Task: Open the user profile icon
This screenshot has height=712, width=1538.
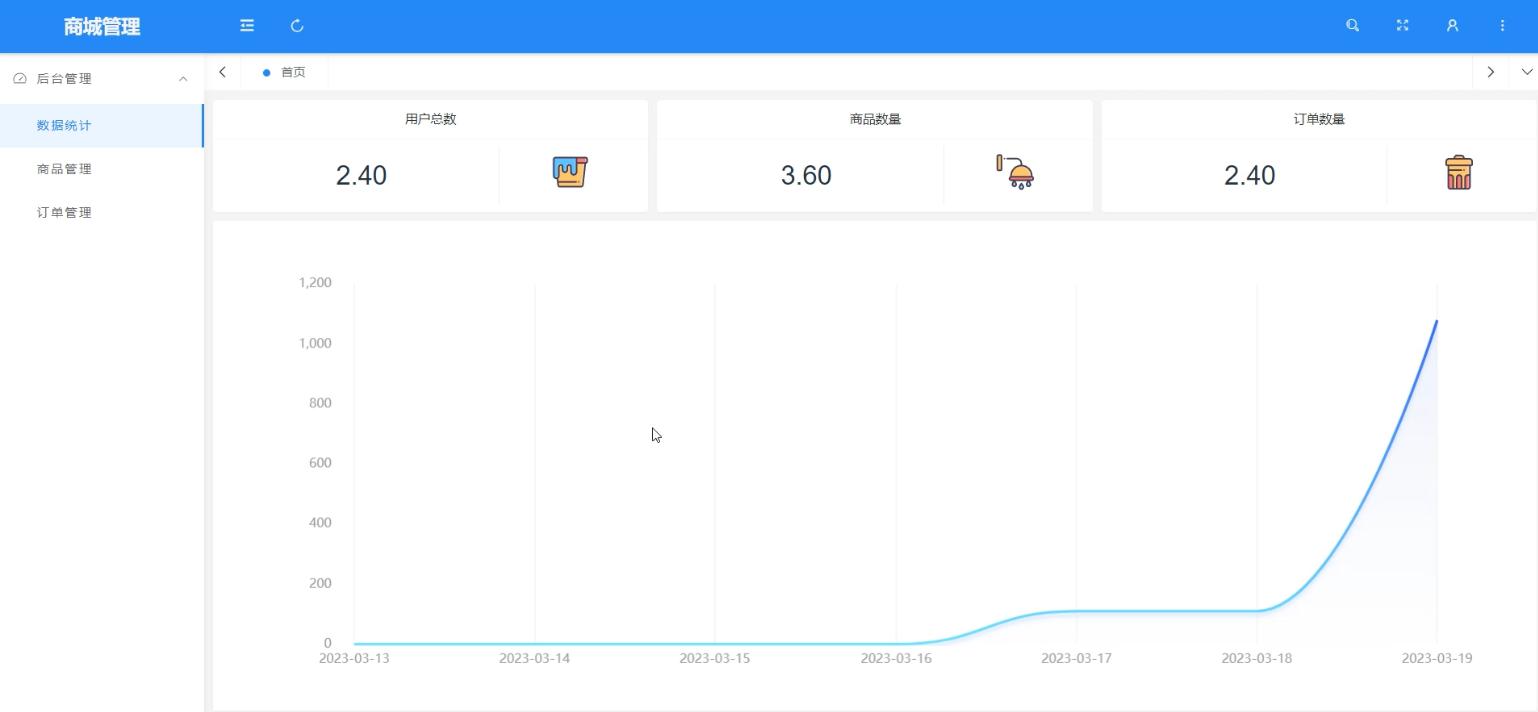Action: (1452, 26)
